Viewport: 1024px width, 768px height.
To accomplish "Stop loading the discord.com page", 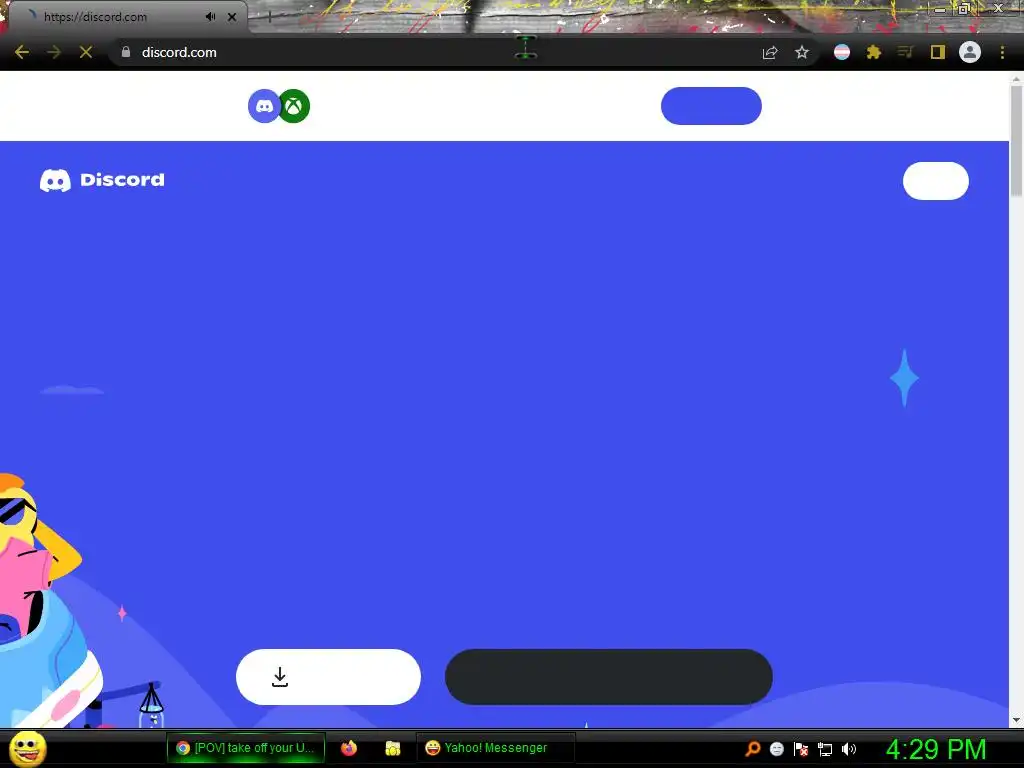I will point(86,52).
